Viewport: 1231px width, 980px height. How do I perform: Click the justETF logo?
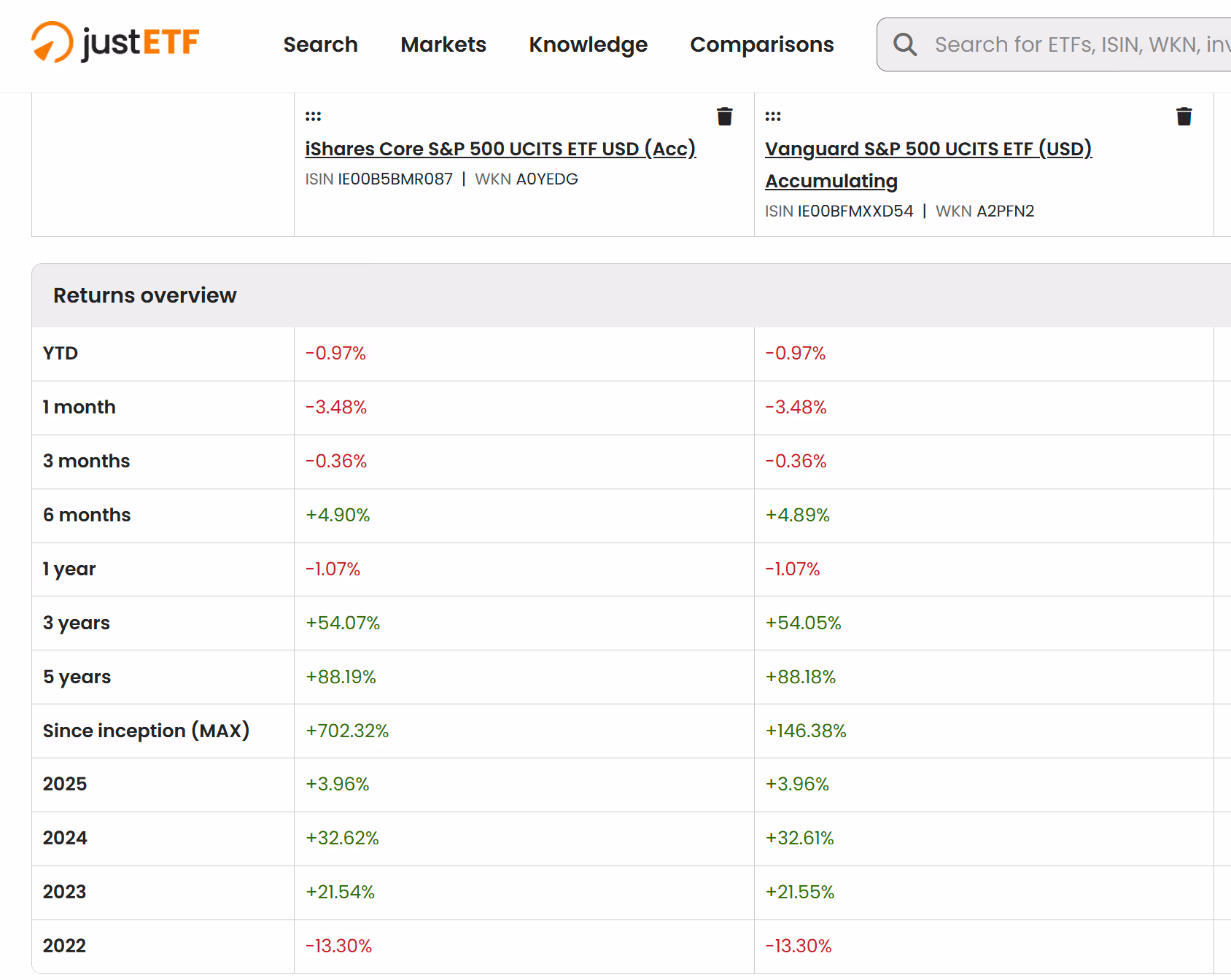coord(115,42)
